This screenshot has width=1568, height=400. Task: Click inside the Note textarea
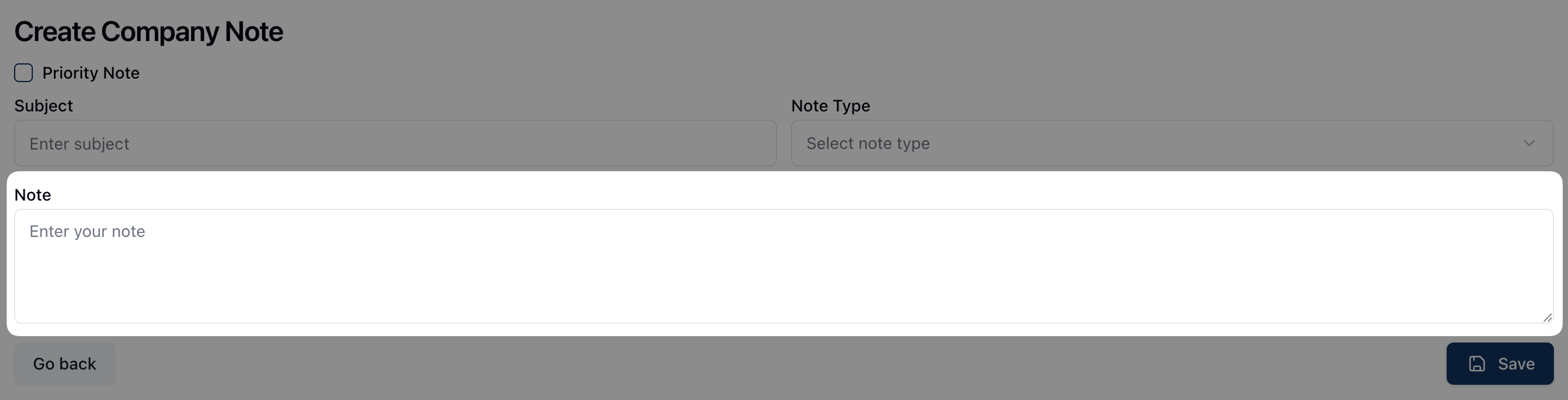click(783, 266)
